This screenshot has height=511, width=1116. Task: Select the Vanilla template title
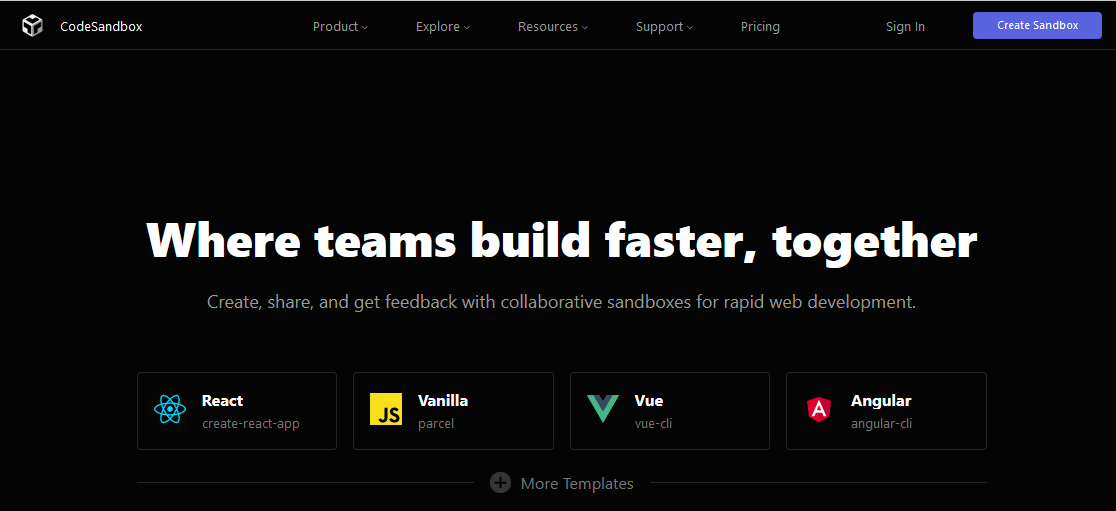pyautogui.click(x=443, y=401)
